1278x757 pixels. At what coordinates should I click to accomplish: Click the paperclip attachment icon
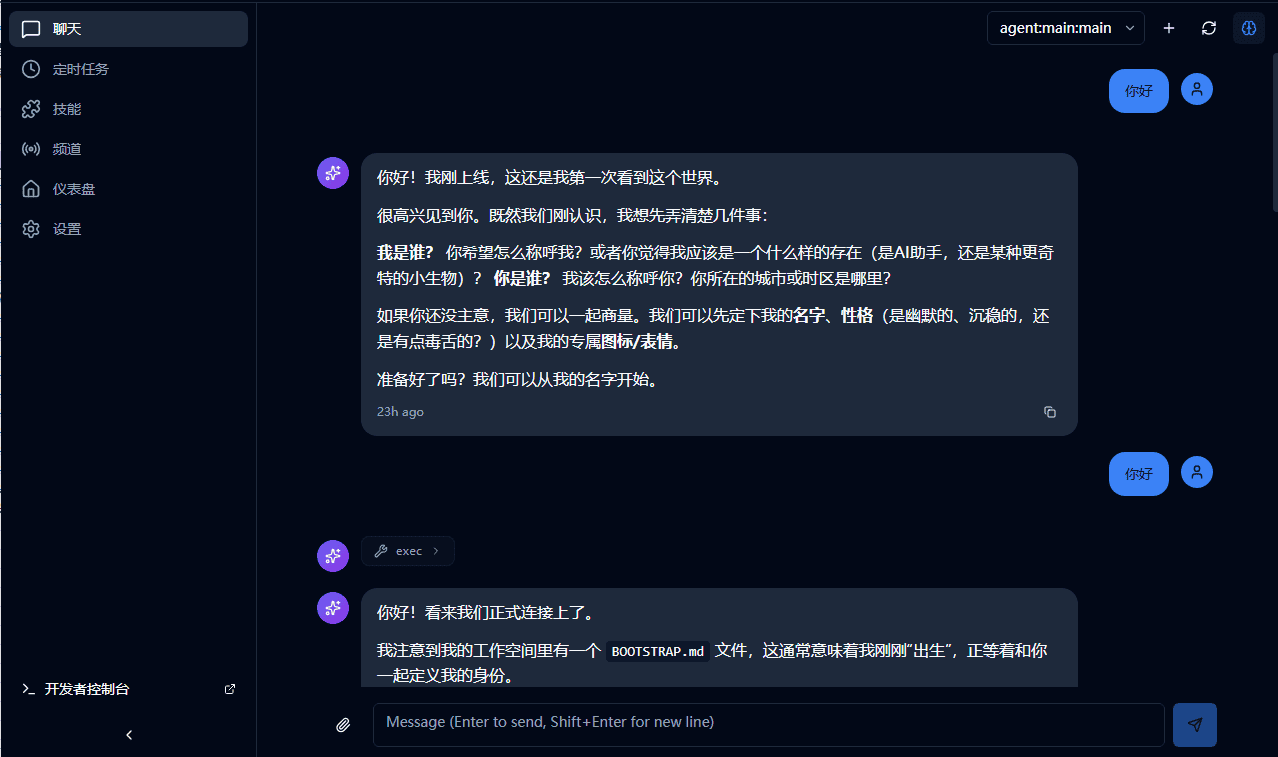pos(343,724)
